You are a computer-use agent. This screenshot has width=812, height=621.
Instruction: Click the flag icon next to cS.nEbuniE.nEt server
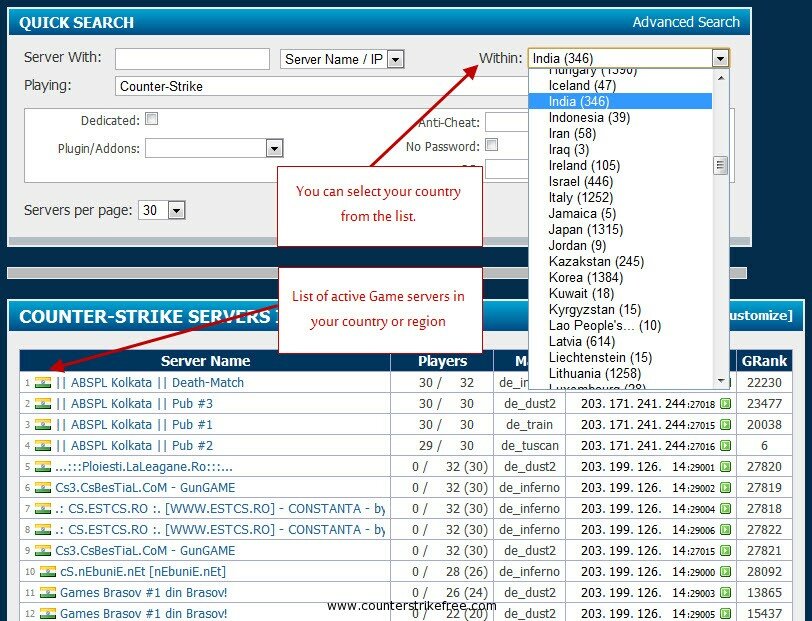48,572
